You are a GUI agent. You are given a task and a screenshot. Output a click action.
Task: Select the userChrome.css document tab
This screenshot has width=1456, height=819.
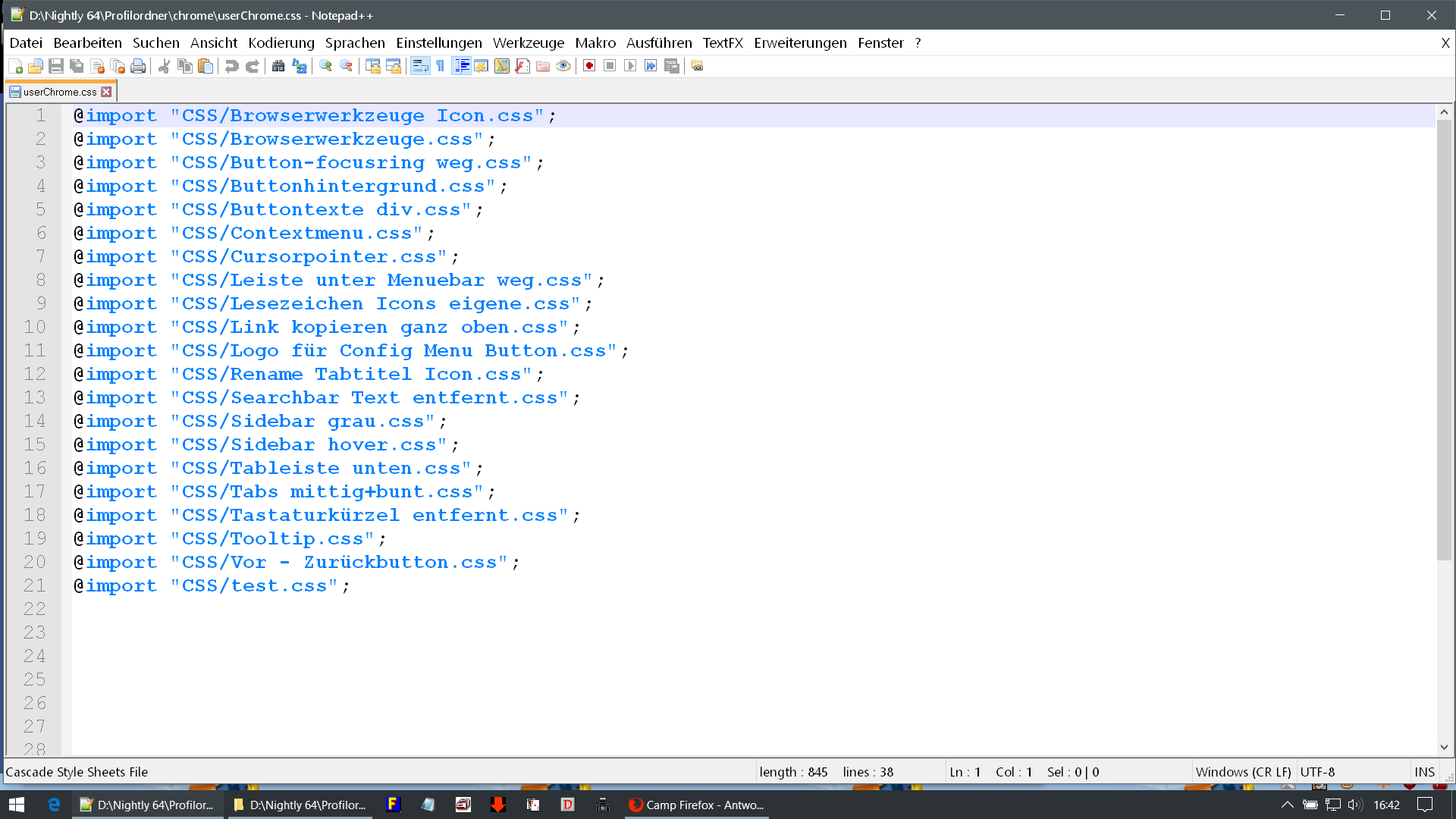pyautogui.click(x=59, y=92)
